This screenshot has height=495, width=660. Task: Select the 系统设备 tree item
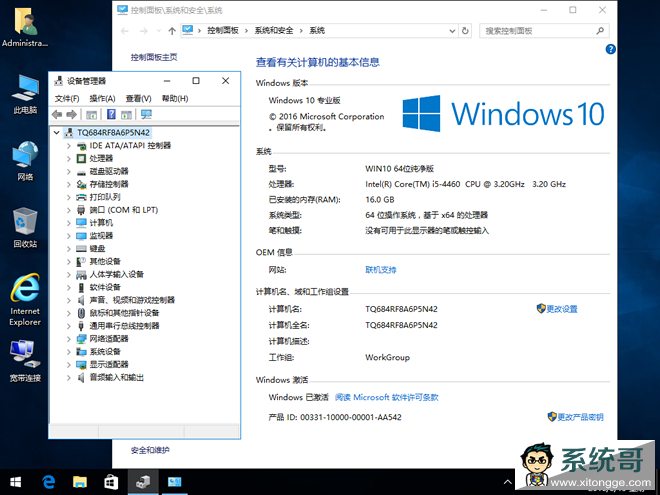[x=105, y=351]
